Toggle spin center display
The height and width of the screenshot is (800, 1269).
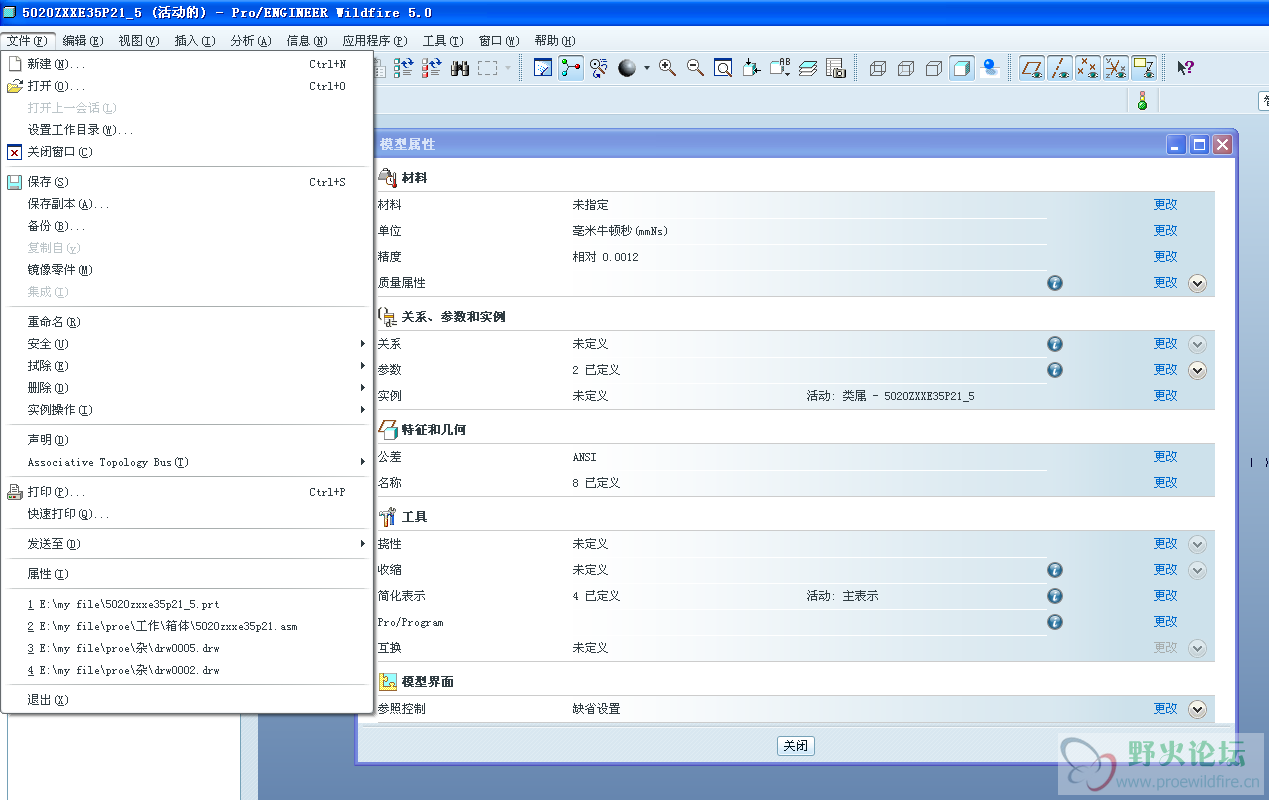tap(571, 68)
